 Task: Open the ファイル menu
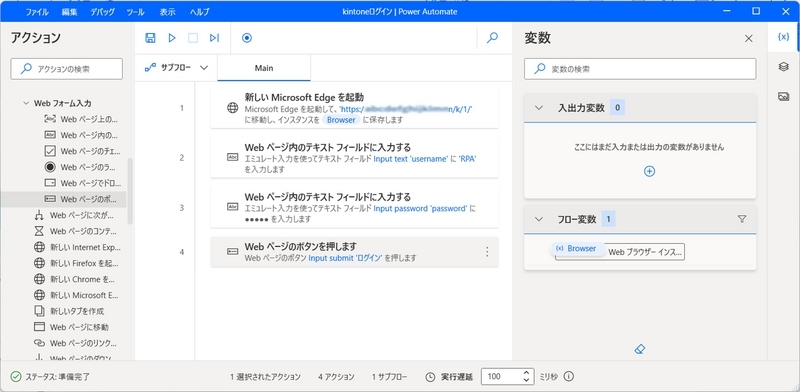[x=37, y=12]
